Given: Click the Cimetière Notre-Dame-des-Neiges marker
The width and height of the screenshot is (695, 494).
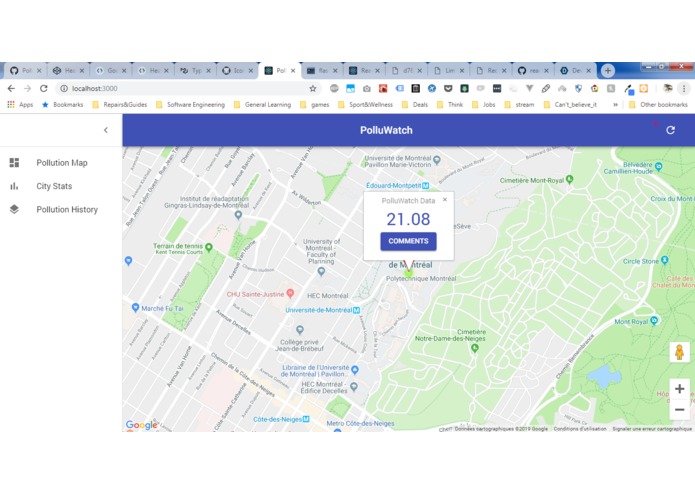Looking at the screenshot, I should (x=475, y=348).
